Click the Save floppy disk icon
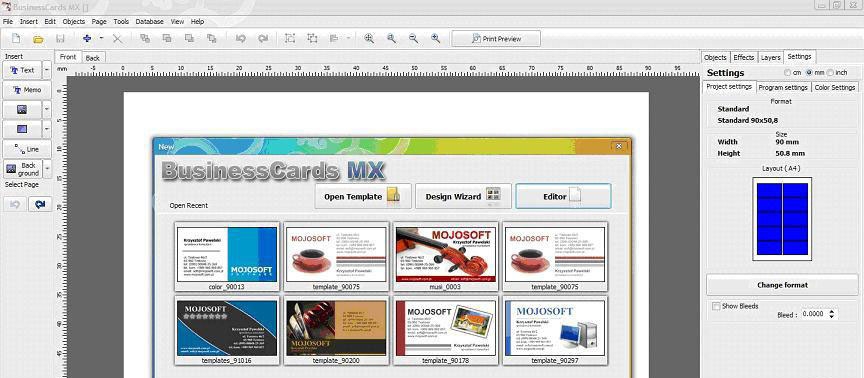864x378 pixels. point(61,39)
